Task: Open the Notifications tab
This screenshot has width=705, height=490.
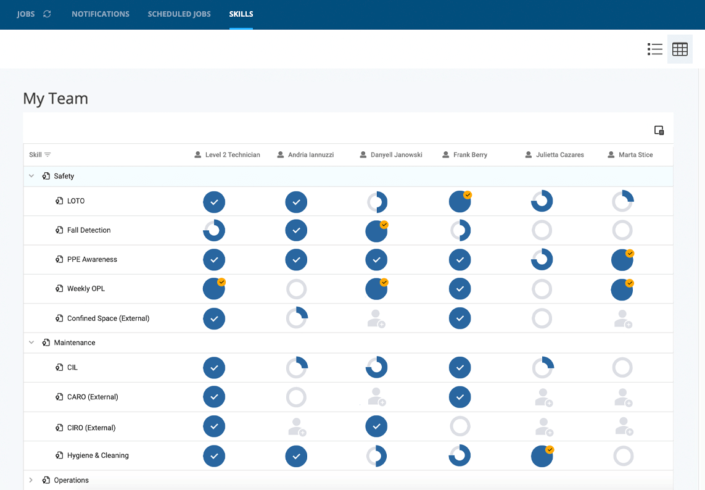Action: pyautogui.click(x=100, y=15)
